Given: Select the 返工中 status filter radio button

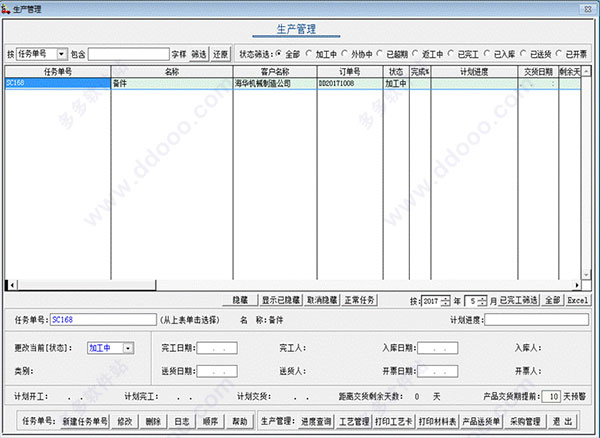Looking at the screenshot, I should 415,54.
